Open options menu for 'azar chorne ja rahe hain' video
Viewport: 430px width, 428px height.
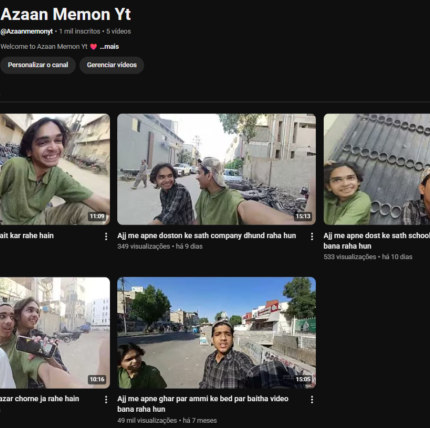tap(106, 399)
